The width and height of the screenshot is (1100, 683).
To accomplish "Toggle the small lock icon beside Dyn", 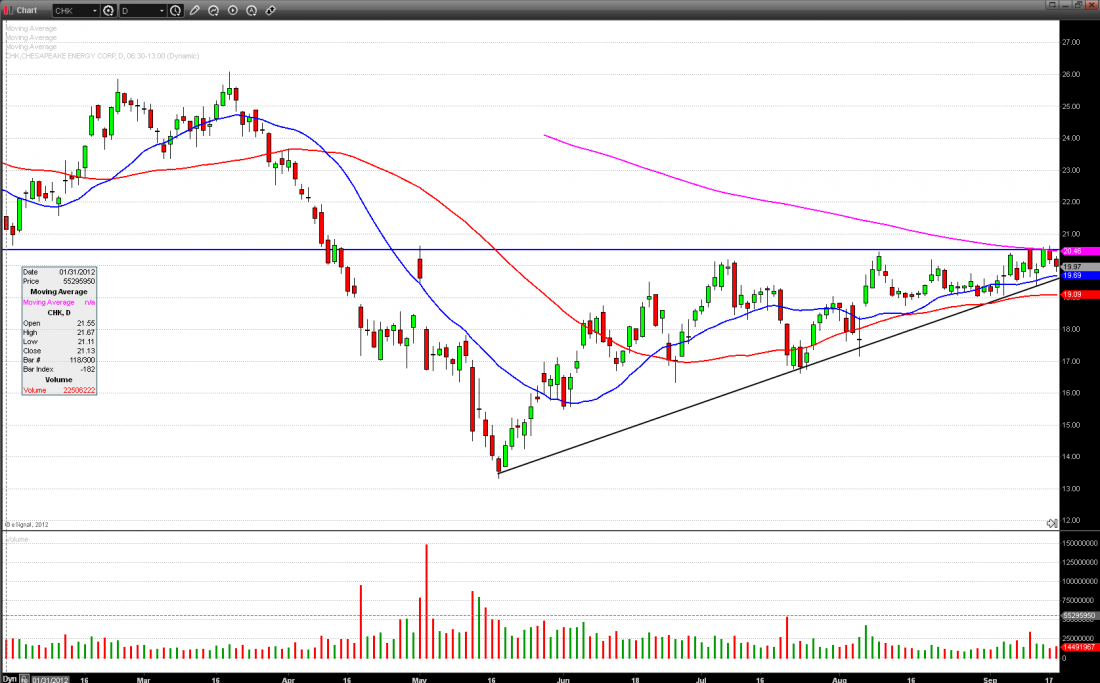I will [24, 678].
